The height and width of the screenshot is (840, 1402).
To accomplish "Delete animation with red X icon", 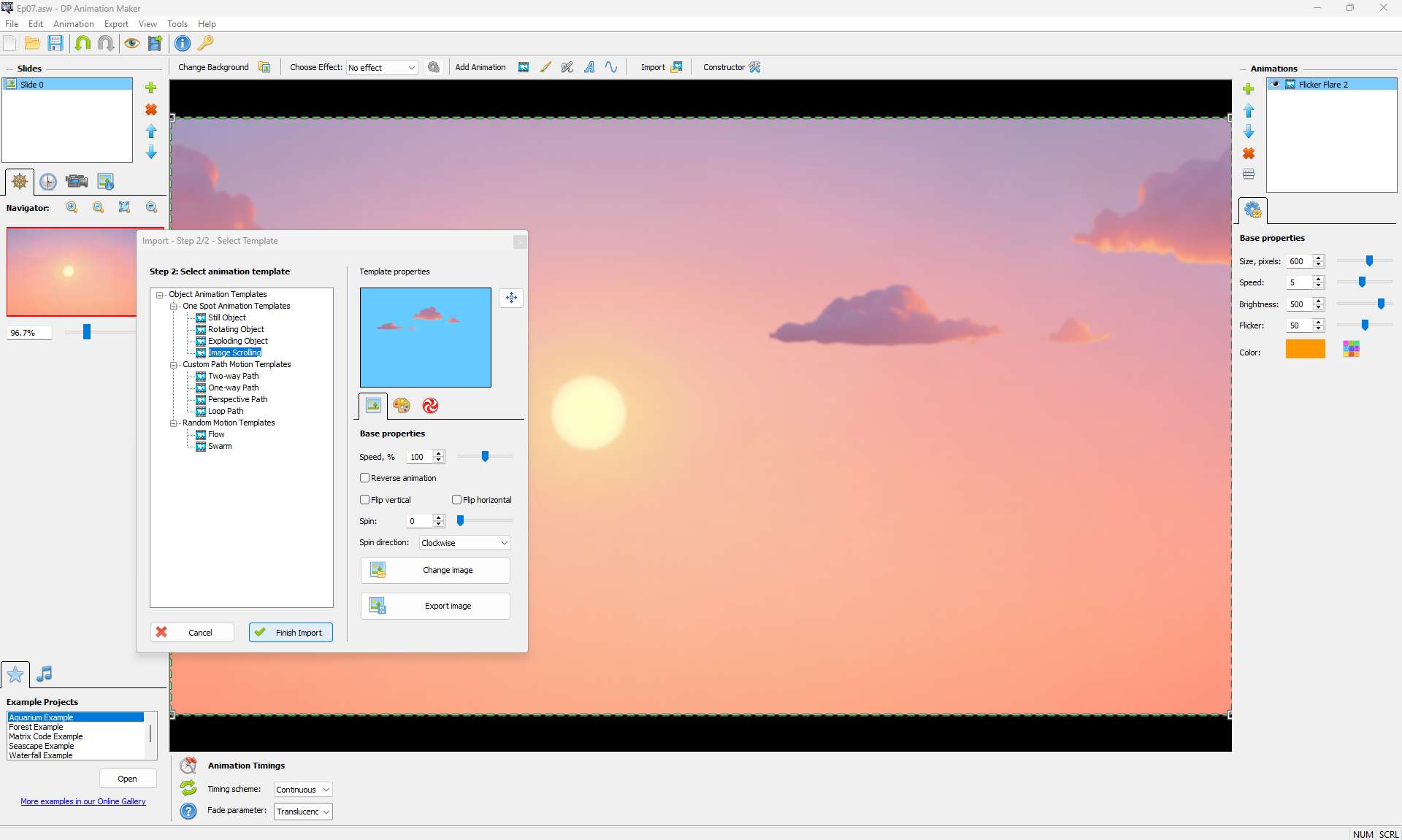I will [1249, 153].
